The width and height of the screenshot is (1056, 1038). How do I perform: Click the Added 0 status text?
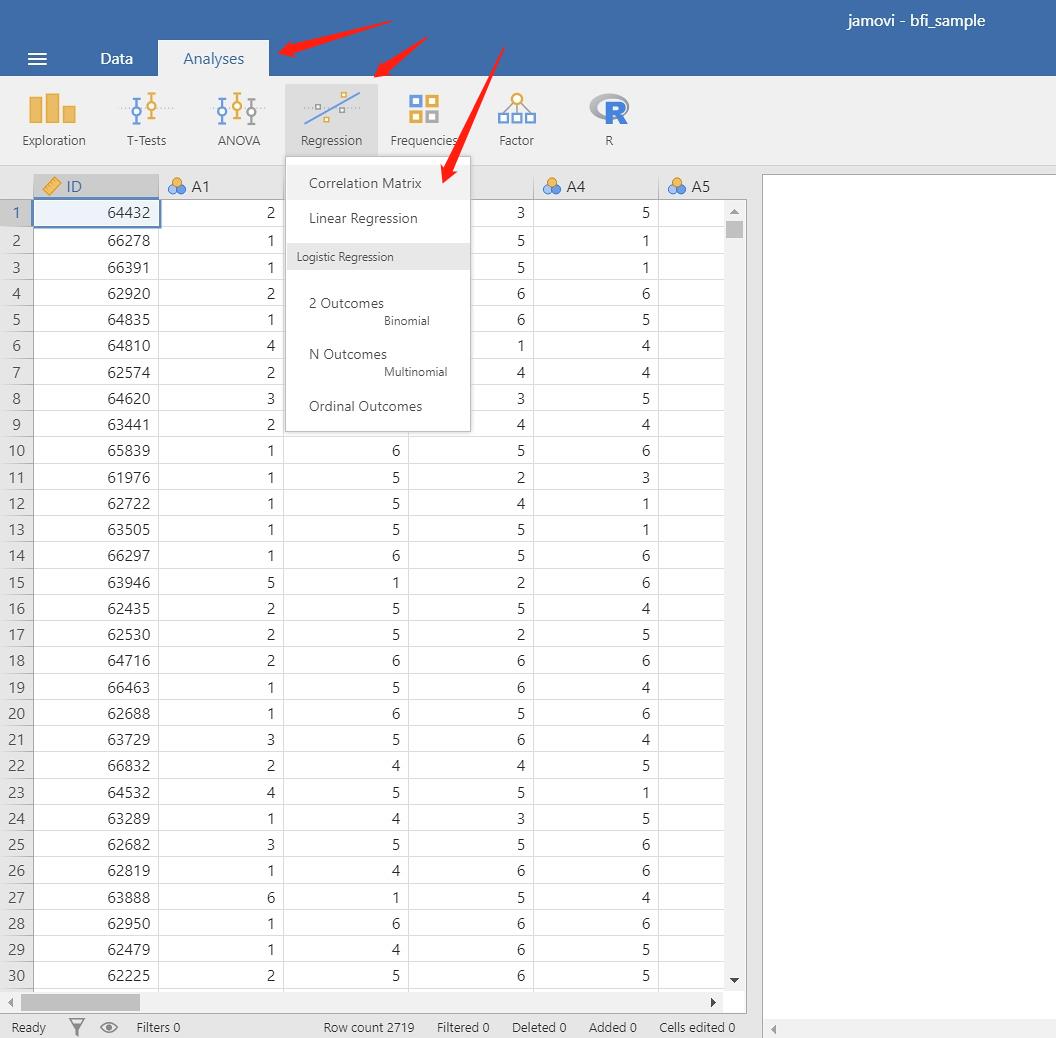(612, 1027)
